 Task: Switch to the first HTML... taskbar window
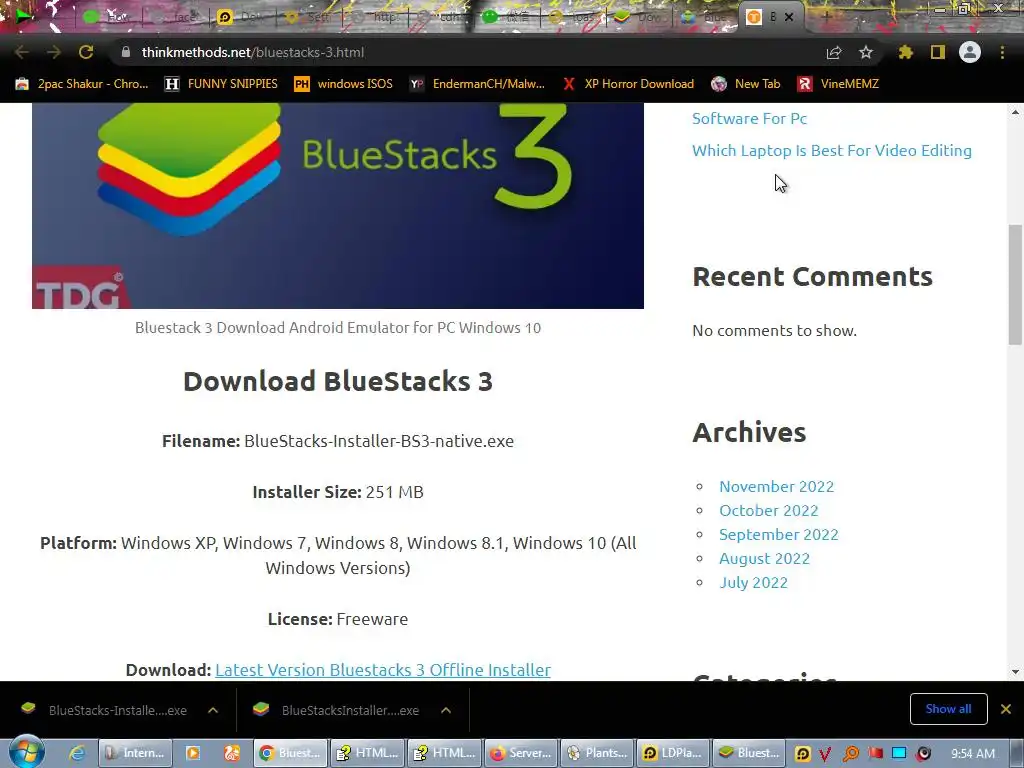[366, 753]
